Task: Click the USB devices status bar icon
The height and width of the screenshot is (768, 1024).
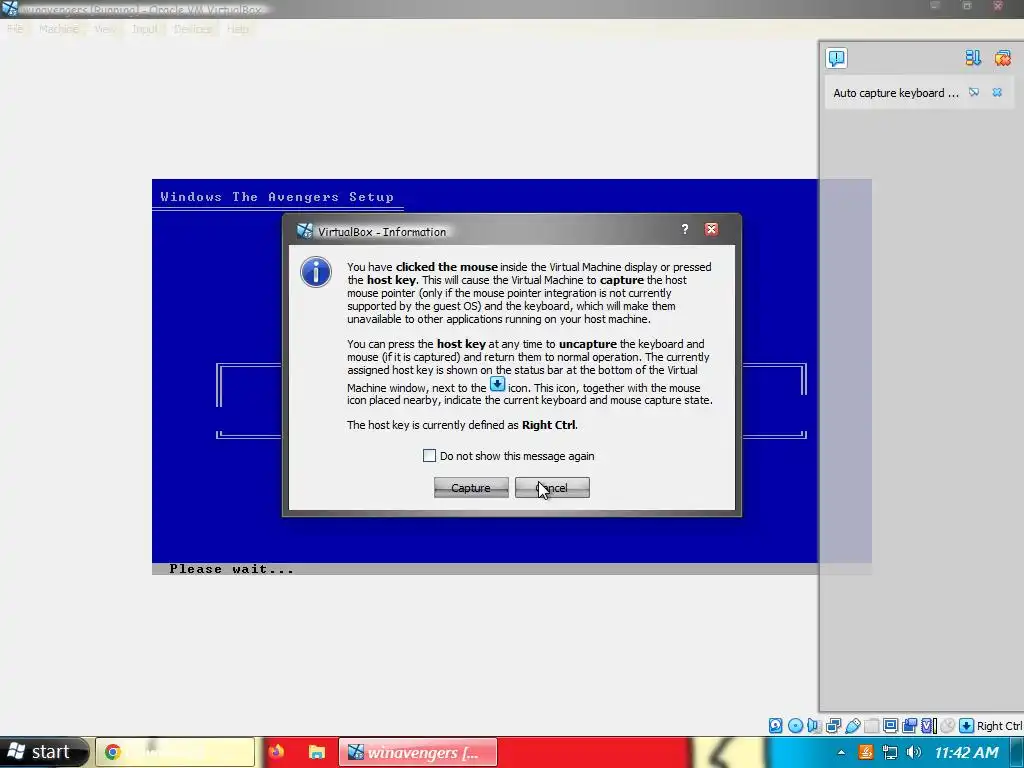Action: click(x=852, y=726)
